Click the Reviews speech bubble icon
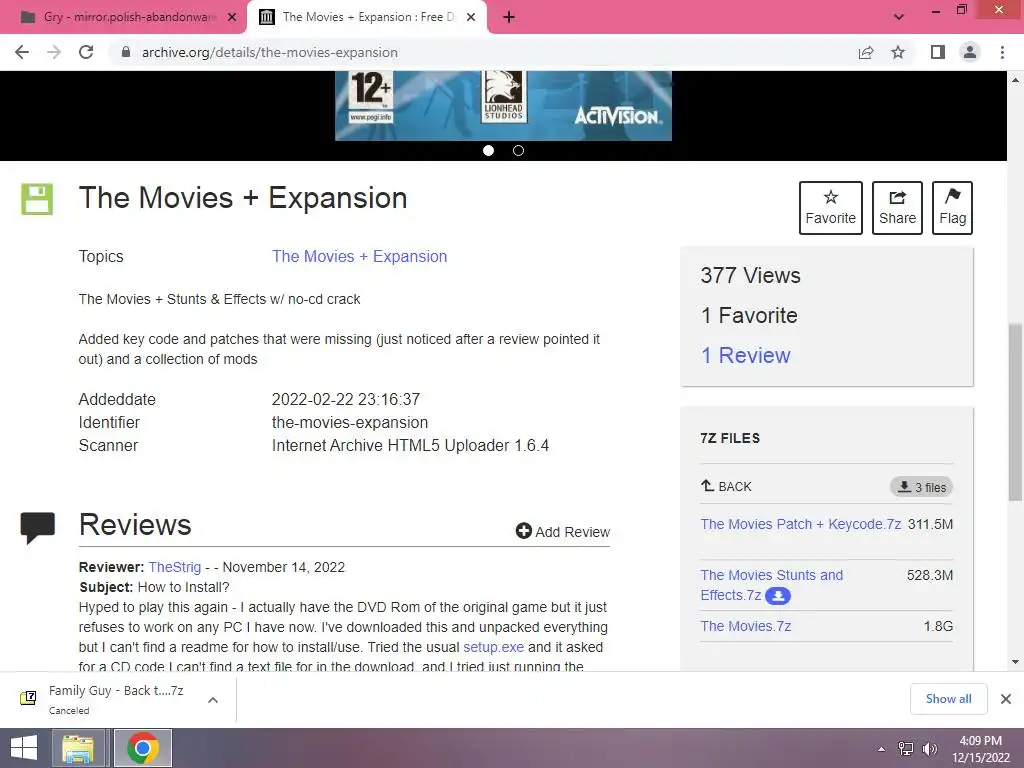 [38, 528]
